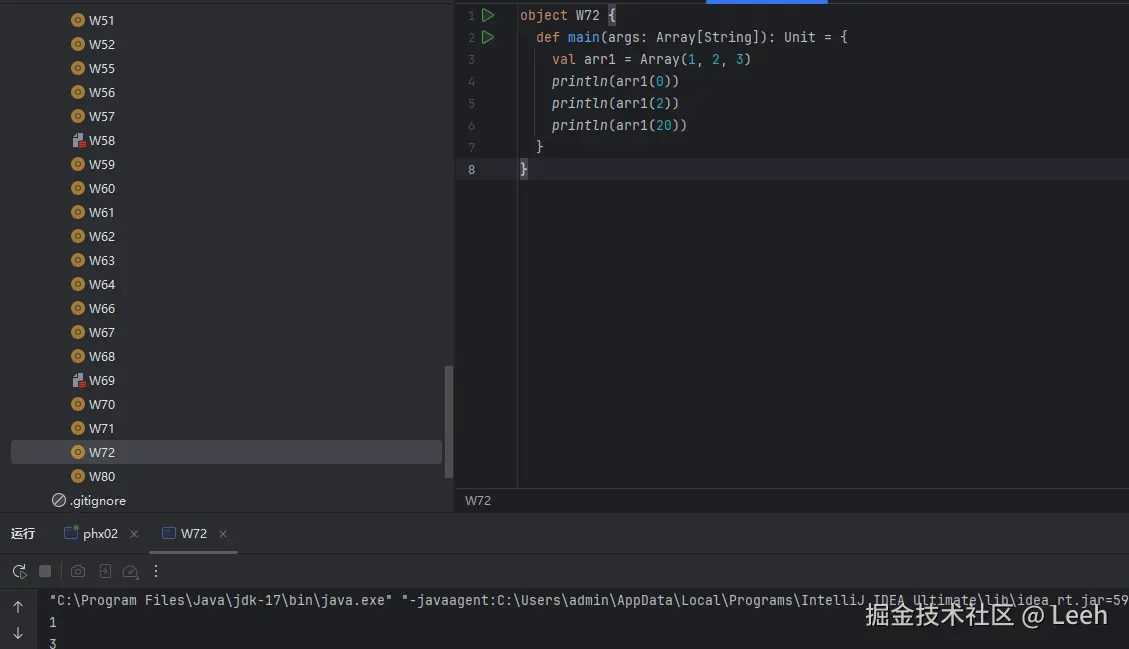Click W72 breadcrumb below the editor
Viewport: 1129px width, 649px height.
click(478, 501)
